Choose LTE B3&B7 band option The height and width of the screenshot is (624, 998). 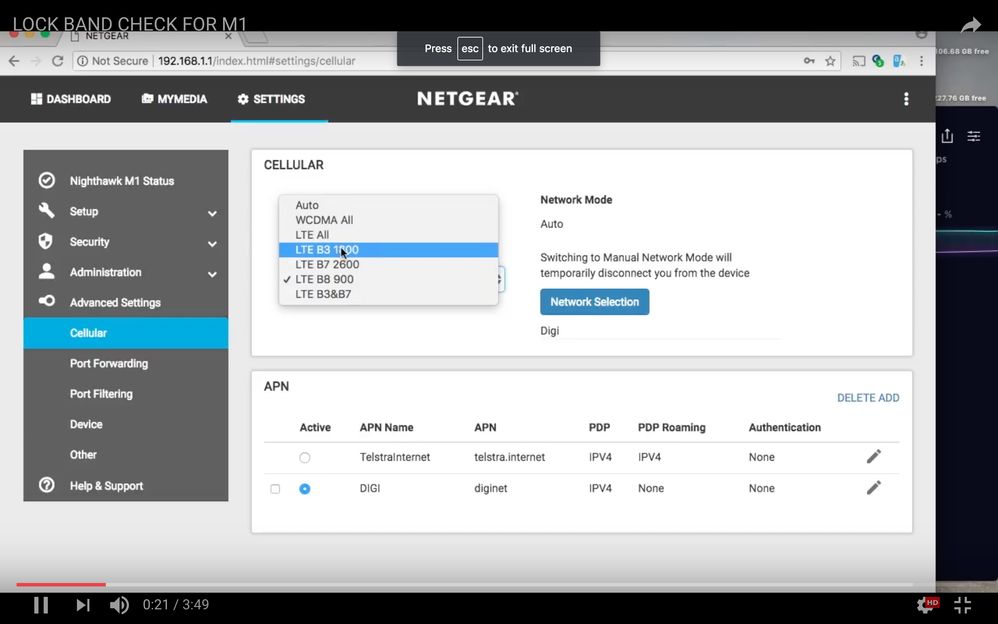(x=388, y=294)
